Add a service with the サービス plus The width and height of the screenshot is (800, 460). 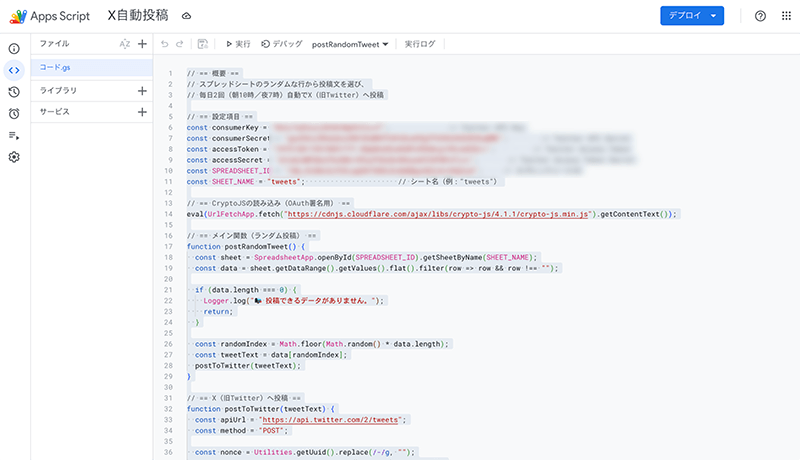pyautogui.click(x=142, y=112)
